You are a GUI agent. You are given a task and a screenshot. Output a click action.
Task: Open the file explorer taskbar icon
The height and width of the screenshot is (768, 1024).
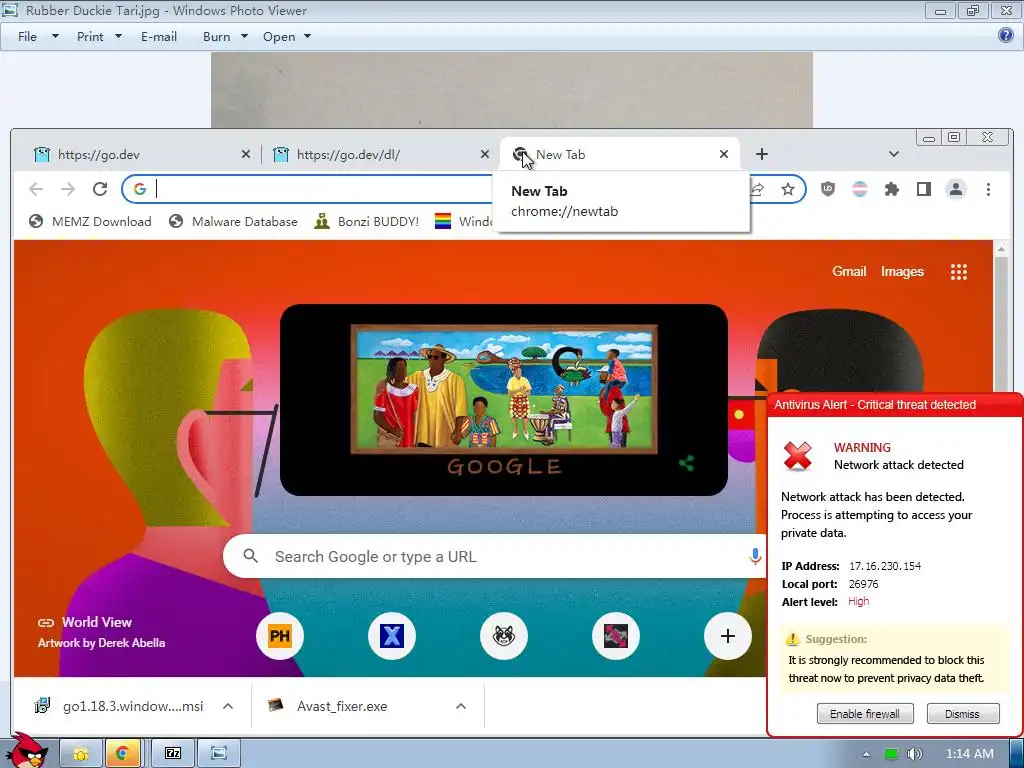coord(81,754)
